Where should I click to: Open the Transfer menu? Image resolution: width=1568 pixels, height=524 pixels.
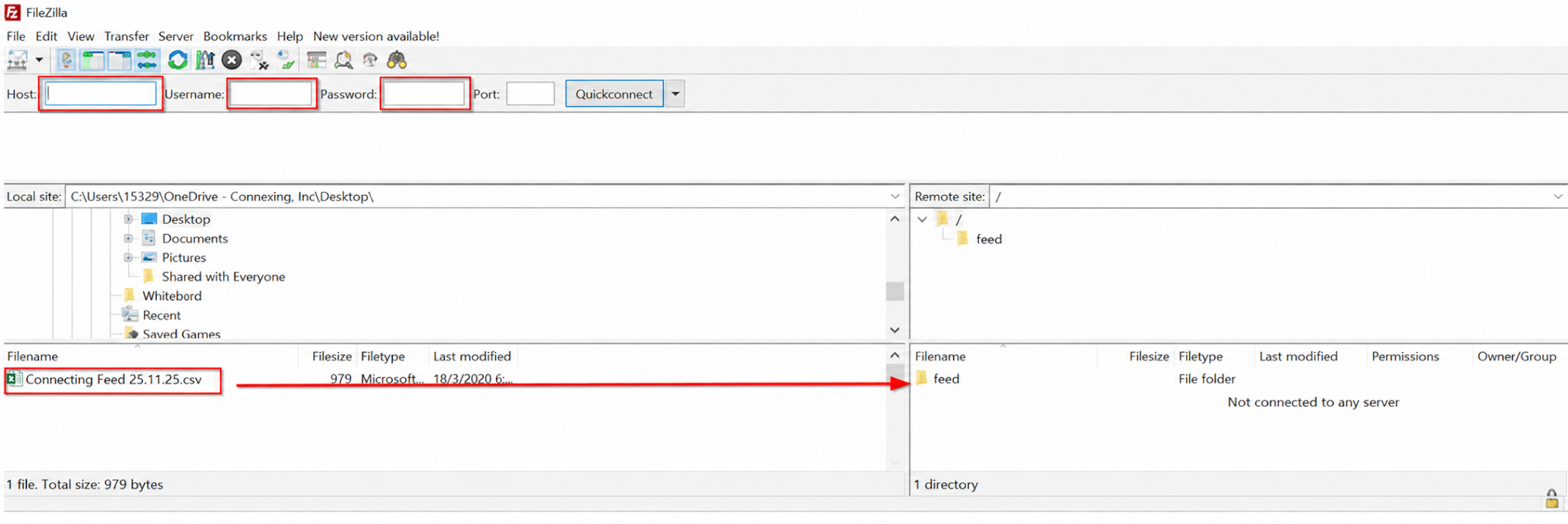pos(126,36)
